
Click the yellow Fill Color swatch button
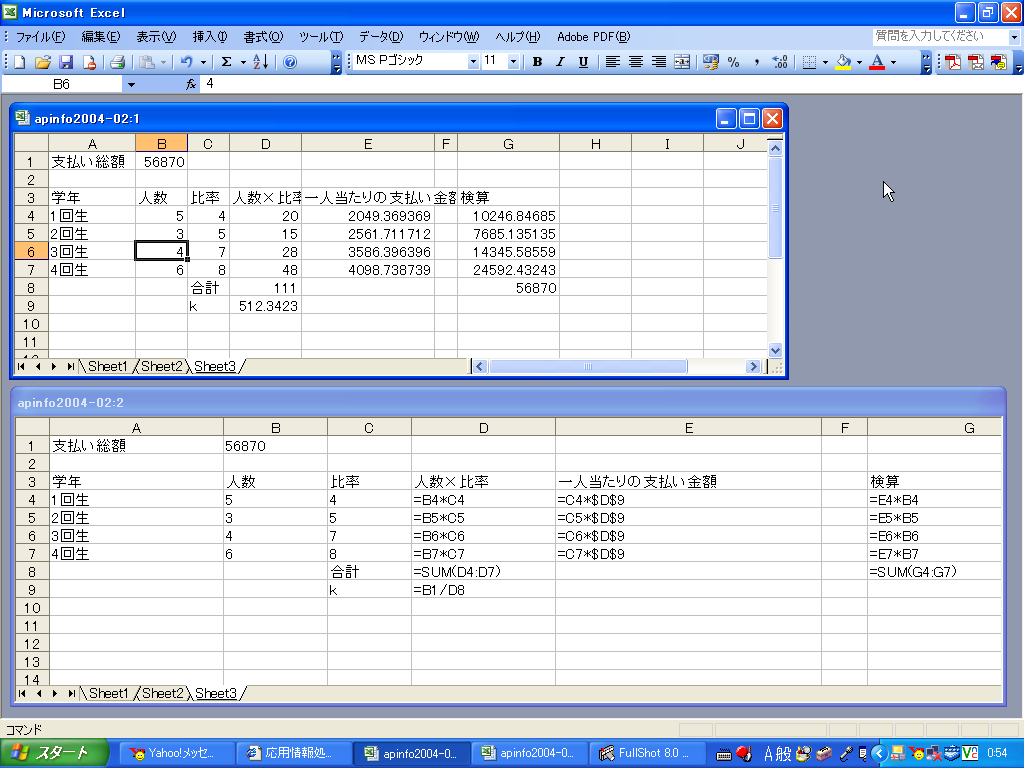pyautogui.click(x=844, y=62)
